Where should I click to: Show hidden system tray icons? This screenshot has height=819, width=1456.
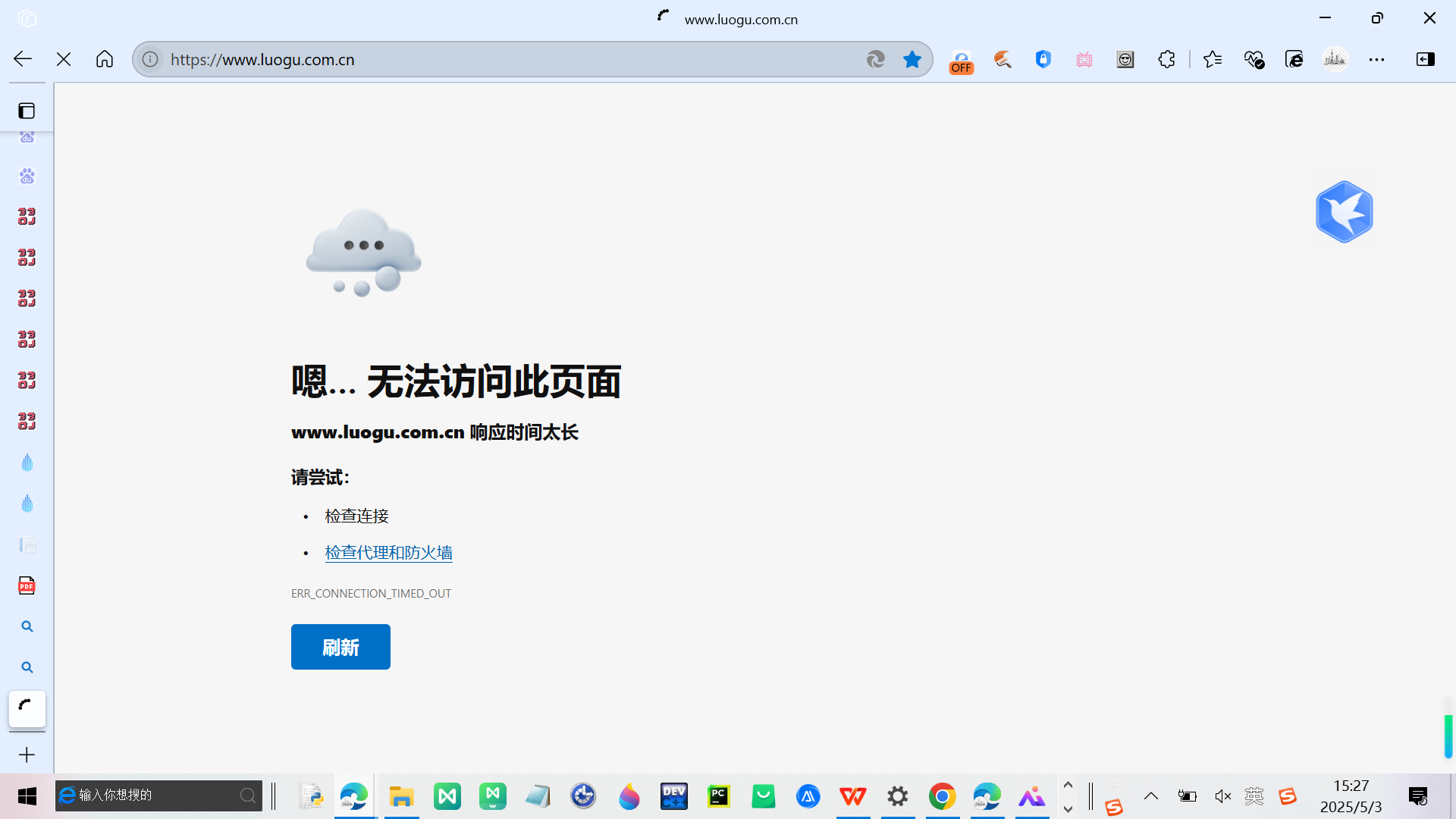1150,795
